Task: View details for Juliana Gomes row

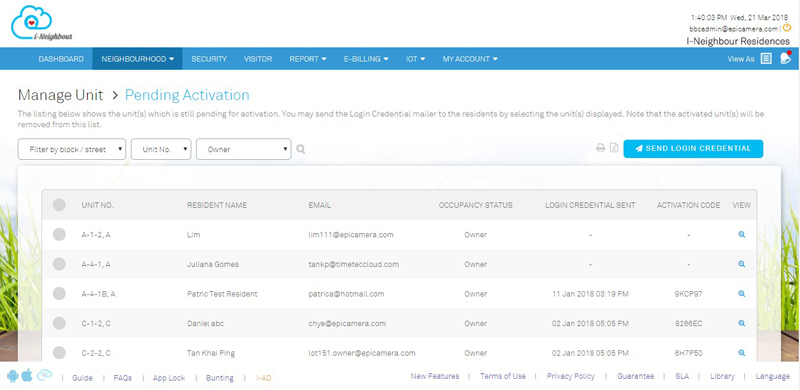Action: [x=741, y=264]
